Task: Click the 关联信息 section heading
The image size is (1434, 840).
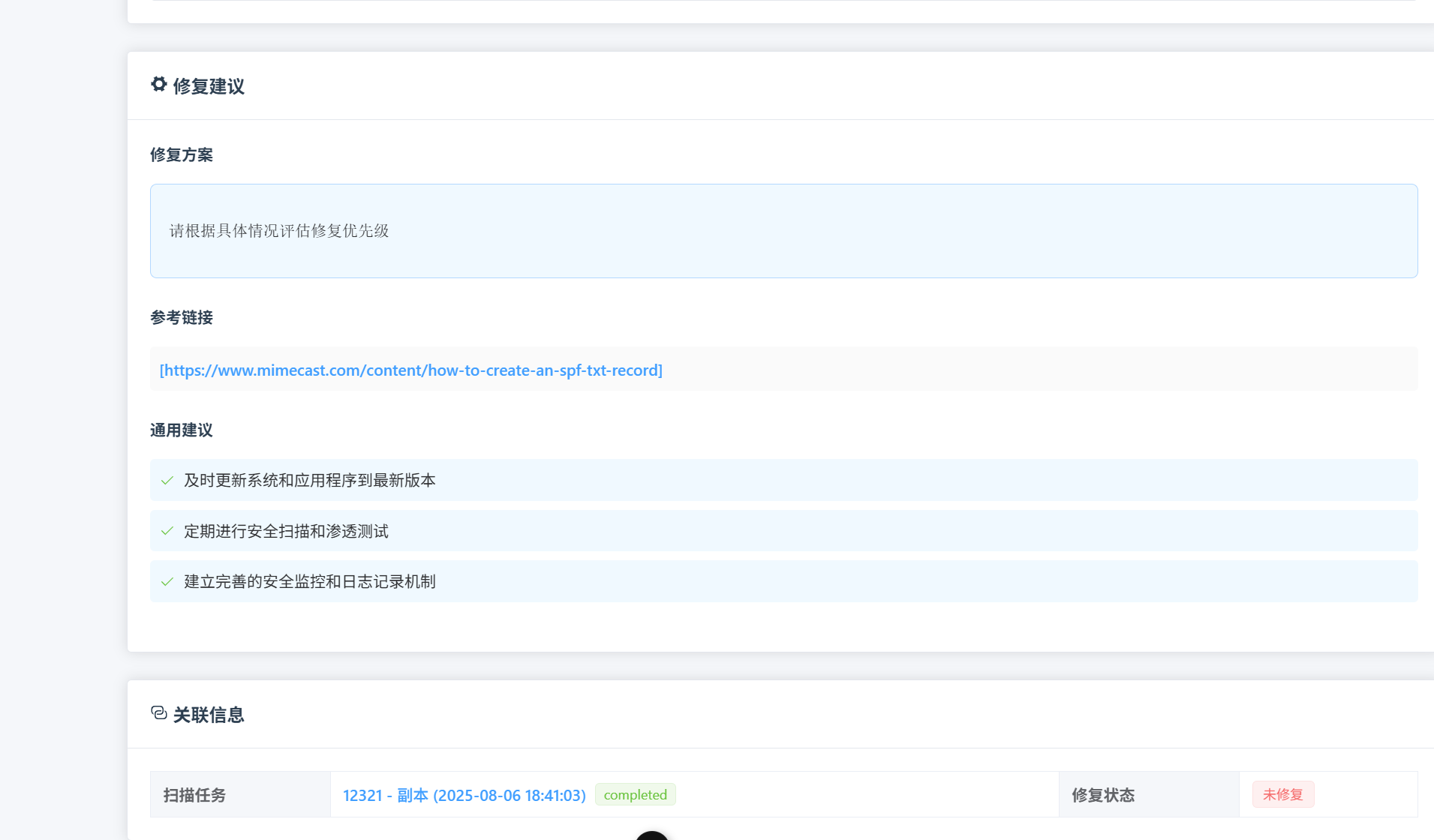Action: point(209,715)
